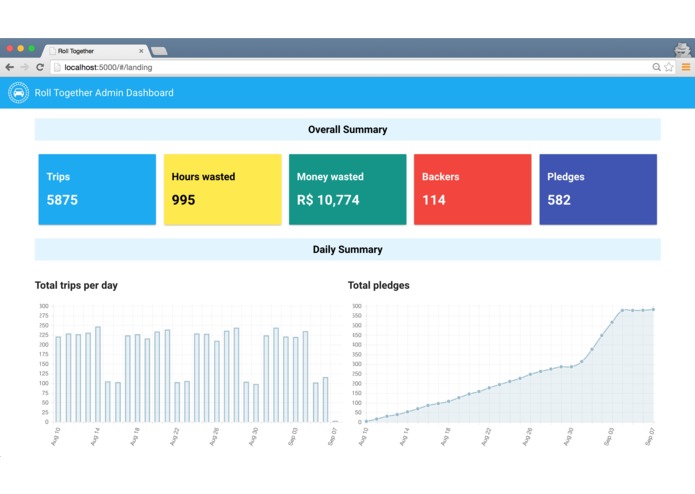
Task: Select the red Backers card
Action: coord(472,189)
